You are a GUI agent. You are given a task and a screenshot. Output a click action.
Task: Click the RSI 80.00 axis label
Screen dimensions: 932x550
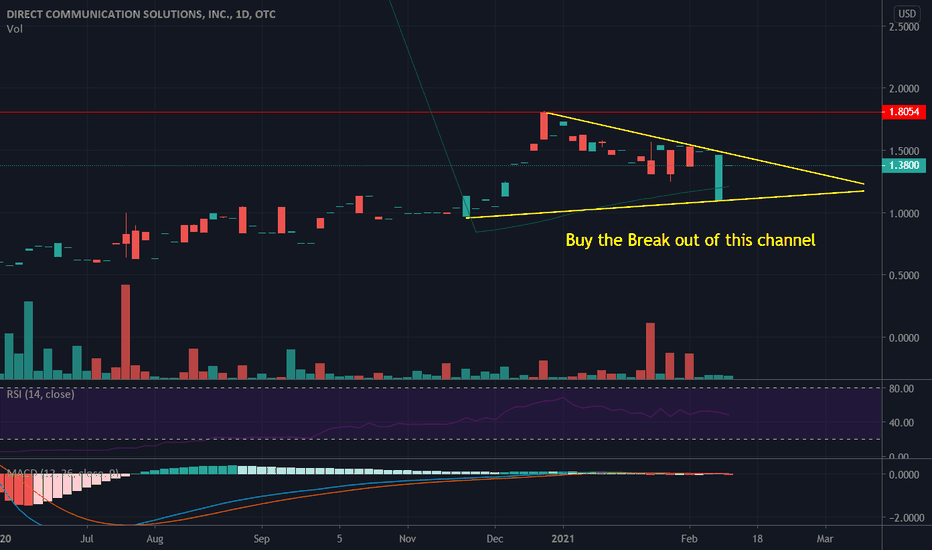pos(902,389)
